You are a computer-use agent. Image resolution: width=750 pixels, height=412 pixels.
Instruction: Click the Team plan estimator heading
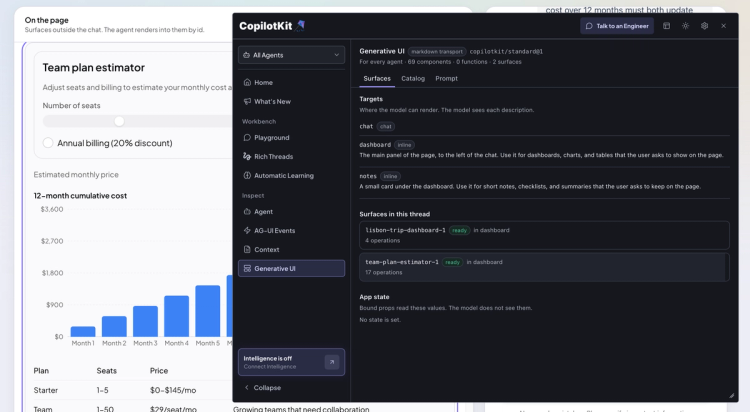click(x=94, y=67)
